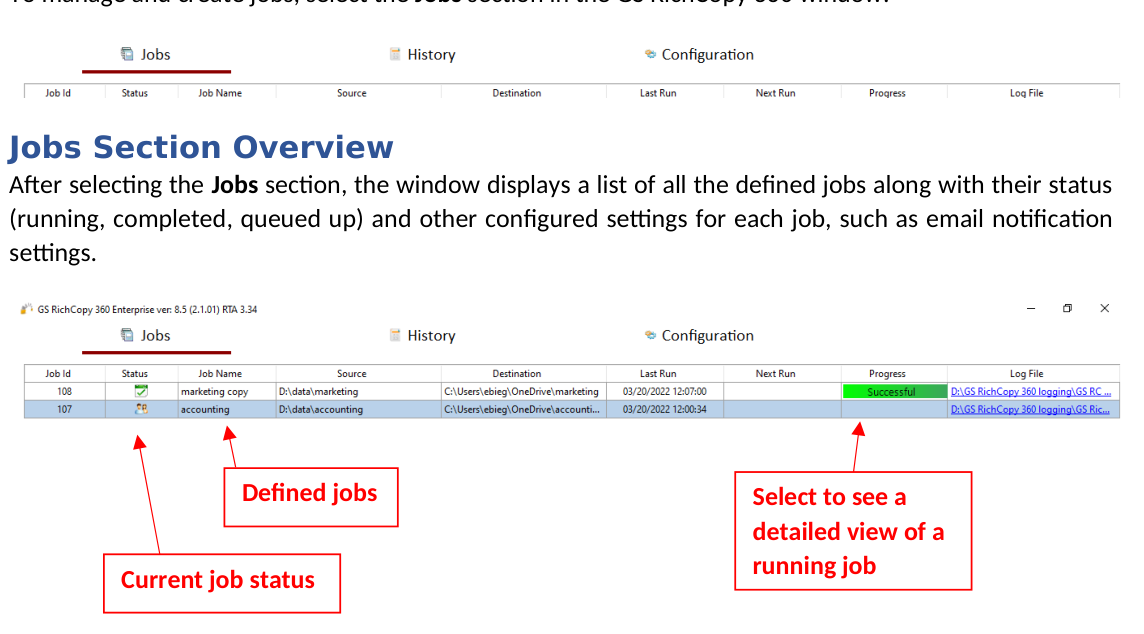Click the green checkmark status icon for job 108
This screenshot has width=1144, height=634.
[x=141, y=391]
